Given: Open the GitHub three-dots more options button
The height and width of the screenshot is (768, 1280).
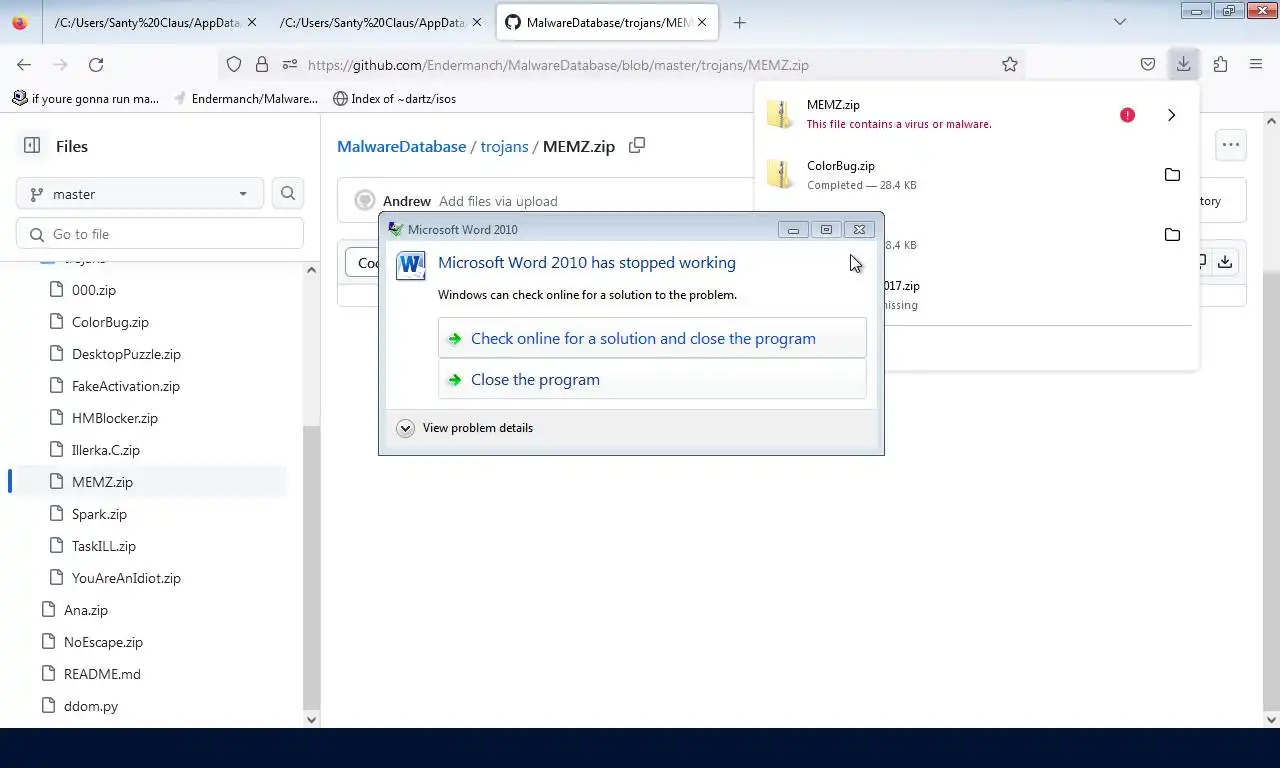Looking at the screenshot, I should [x=1231, y=145].
